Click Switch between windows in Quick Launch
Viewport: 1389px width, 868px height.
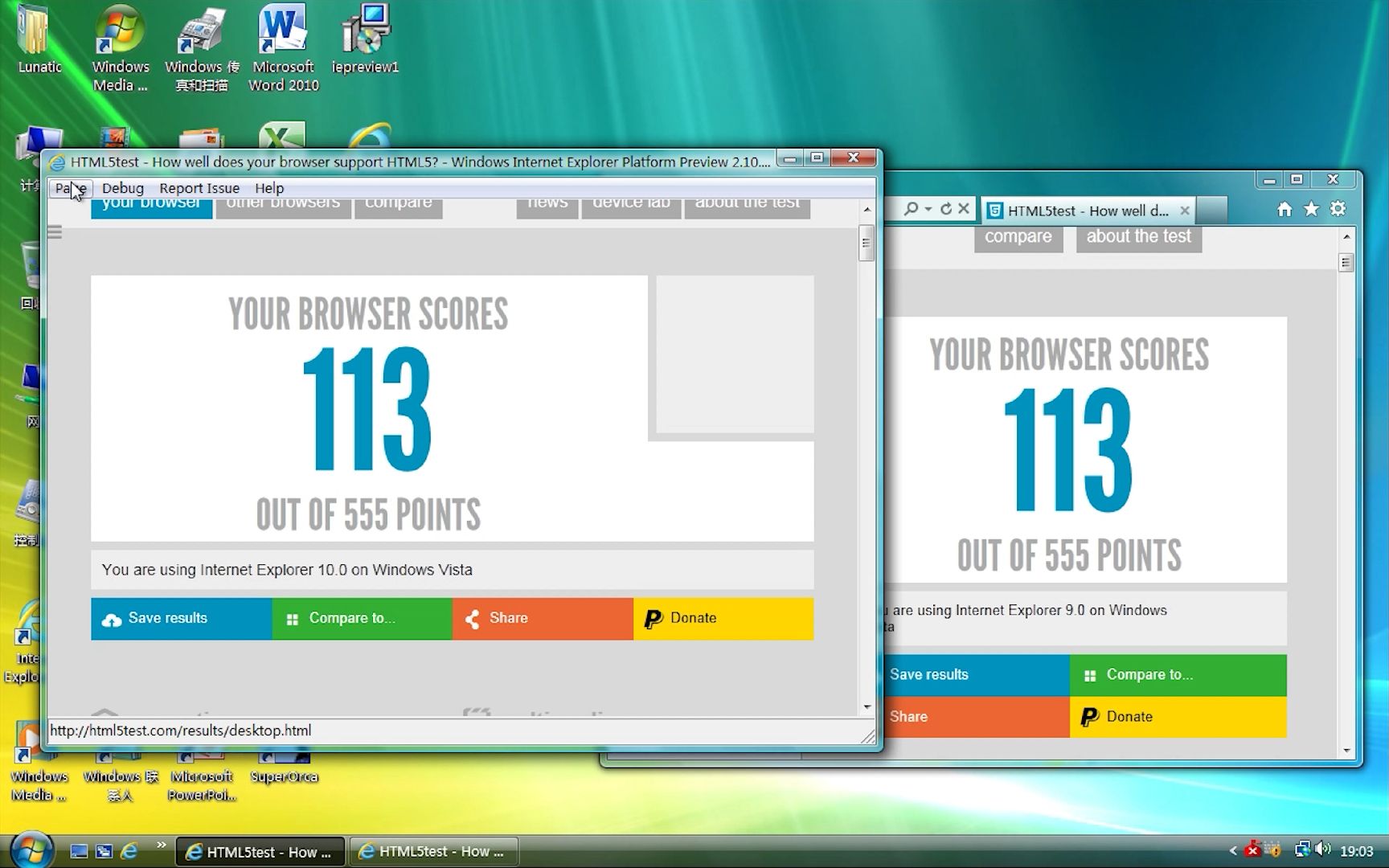104,851
